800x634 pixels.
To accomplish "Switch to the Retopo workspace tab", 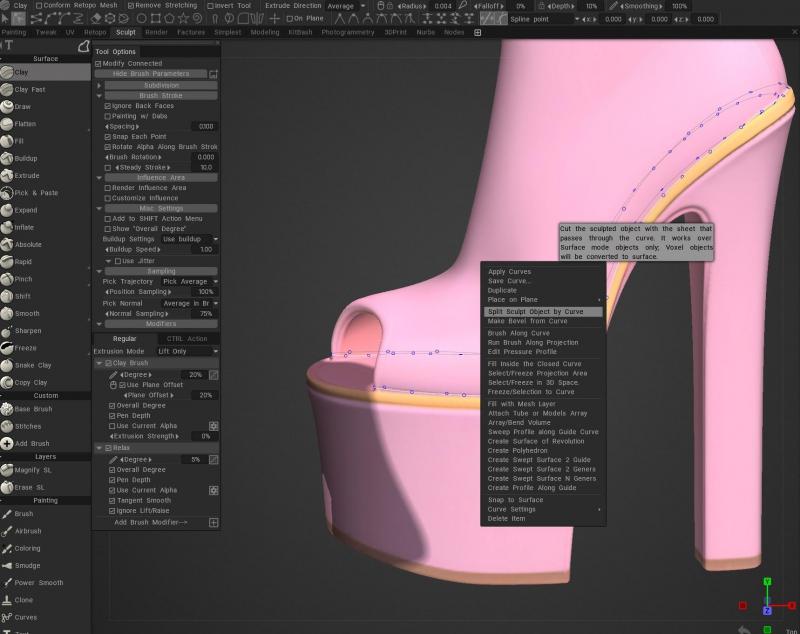I will pos(95,32).
